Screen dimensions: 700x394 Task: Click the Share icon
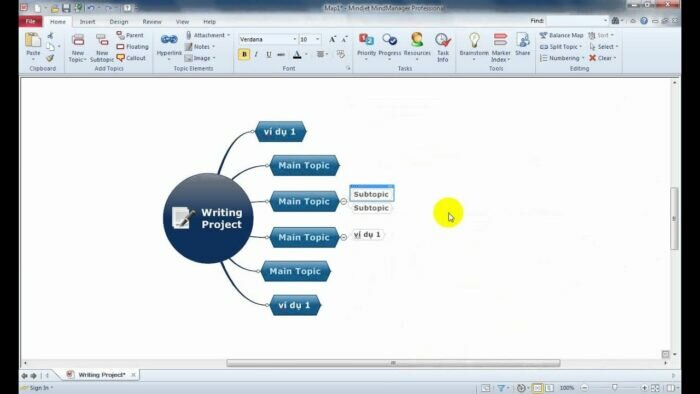[x=522, y=44]
